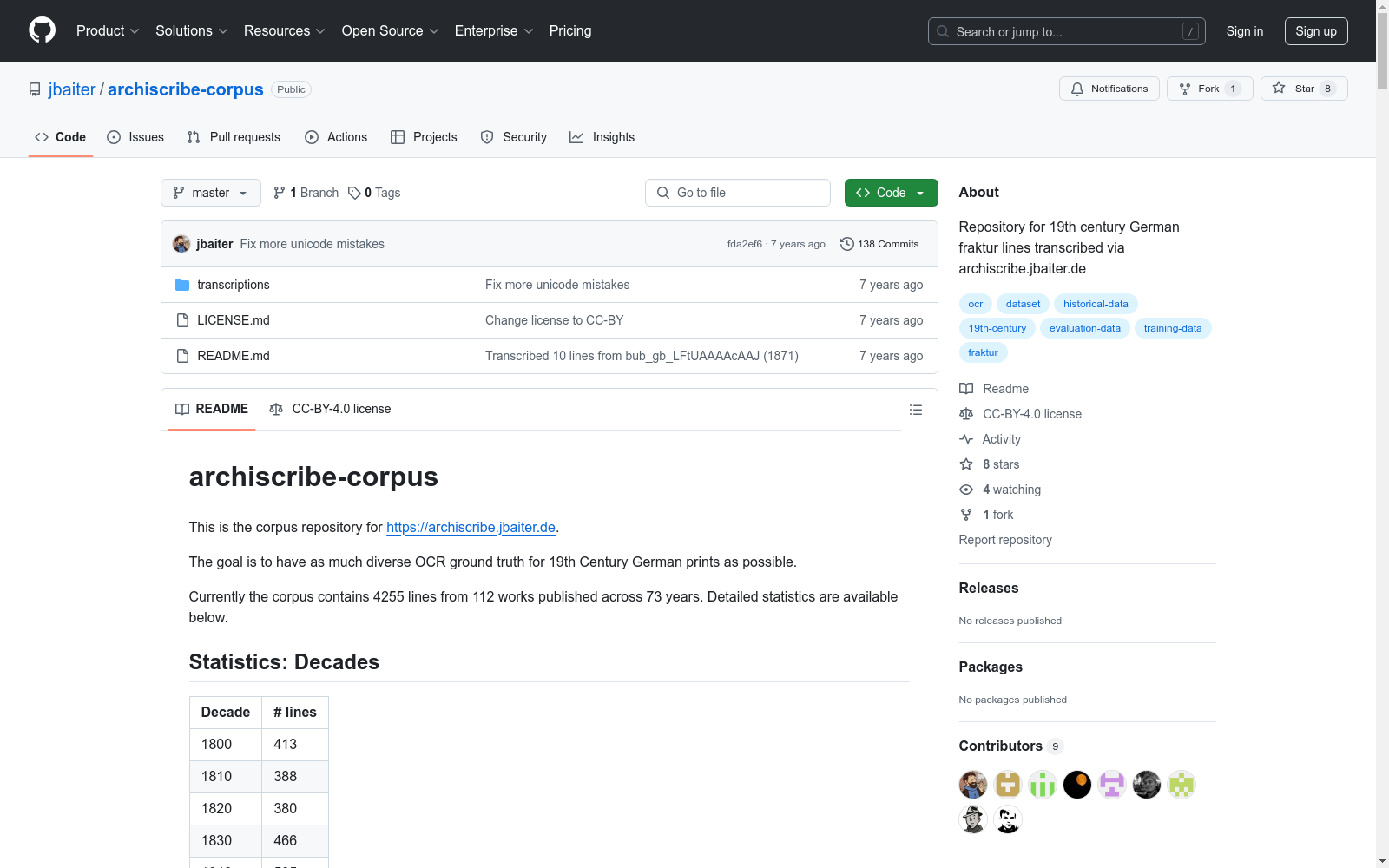The width and height of the screenshot is (1389, 868).
Task: Click the Sign in link
Action: click(x=1245, y=31)
